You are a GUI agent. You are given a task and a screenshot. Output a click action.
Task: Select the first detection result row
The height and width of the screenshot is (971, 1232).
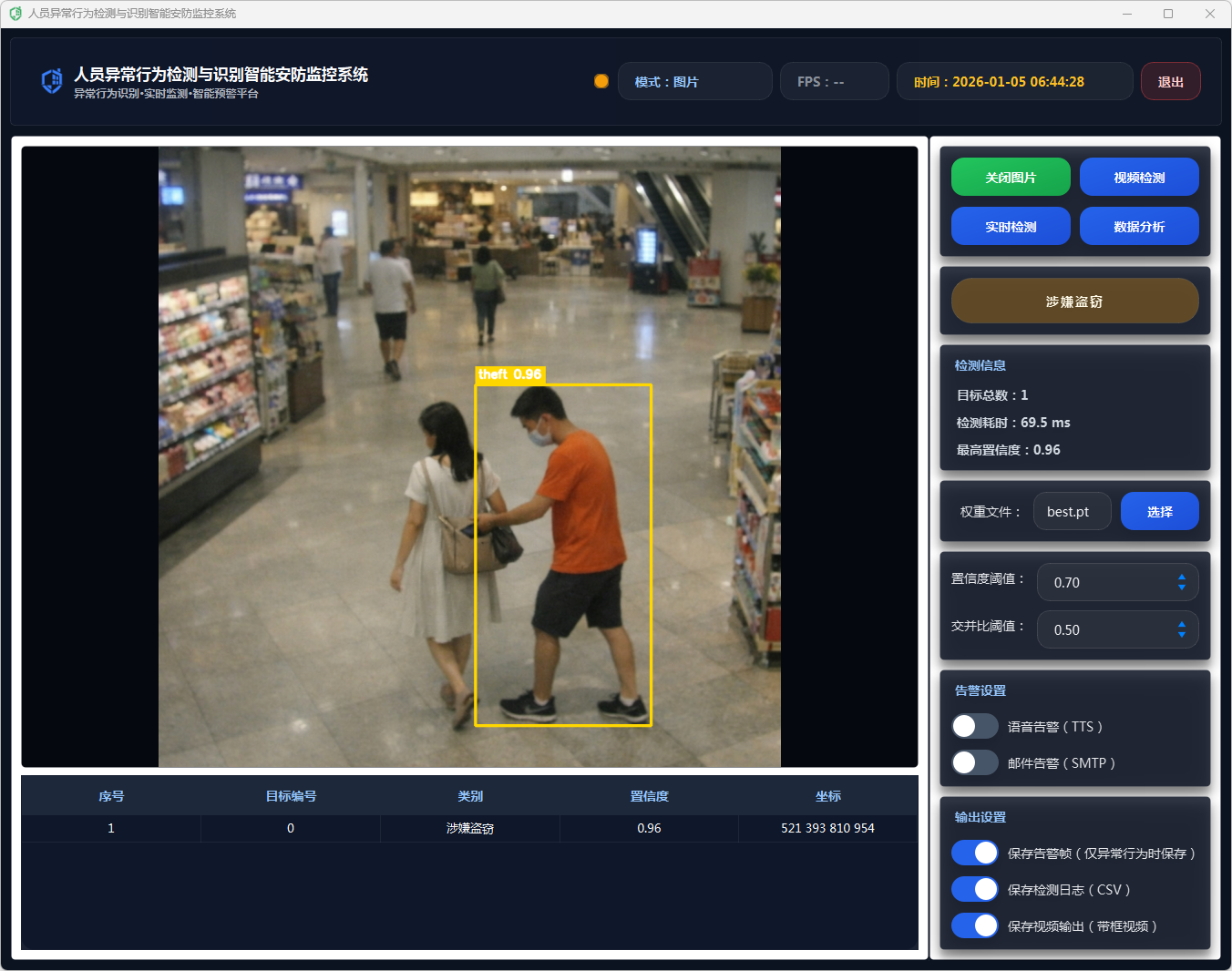[x=469, y=828]
